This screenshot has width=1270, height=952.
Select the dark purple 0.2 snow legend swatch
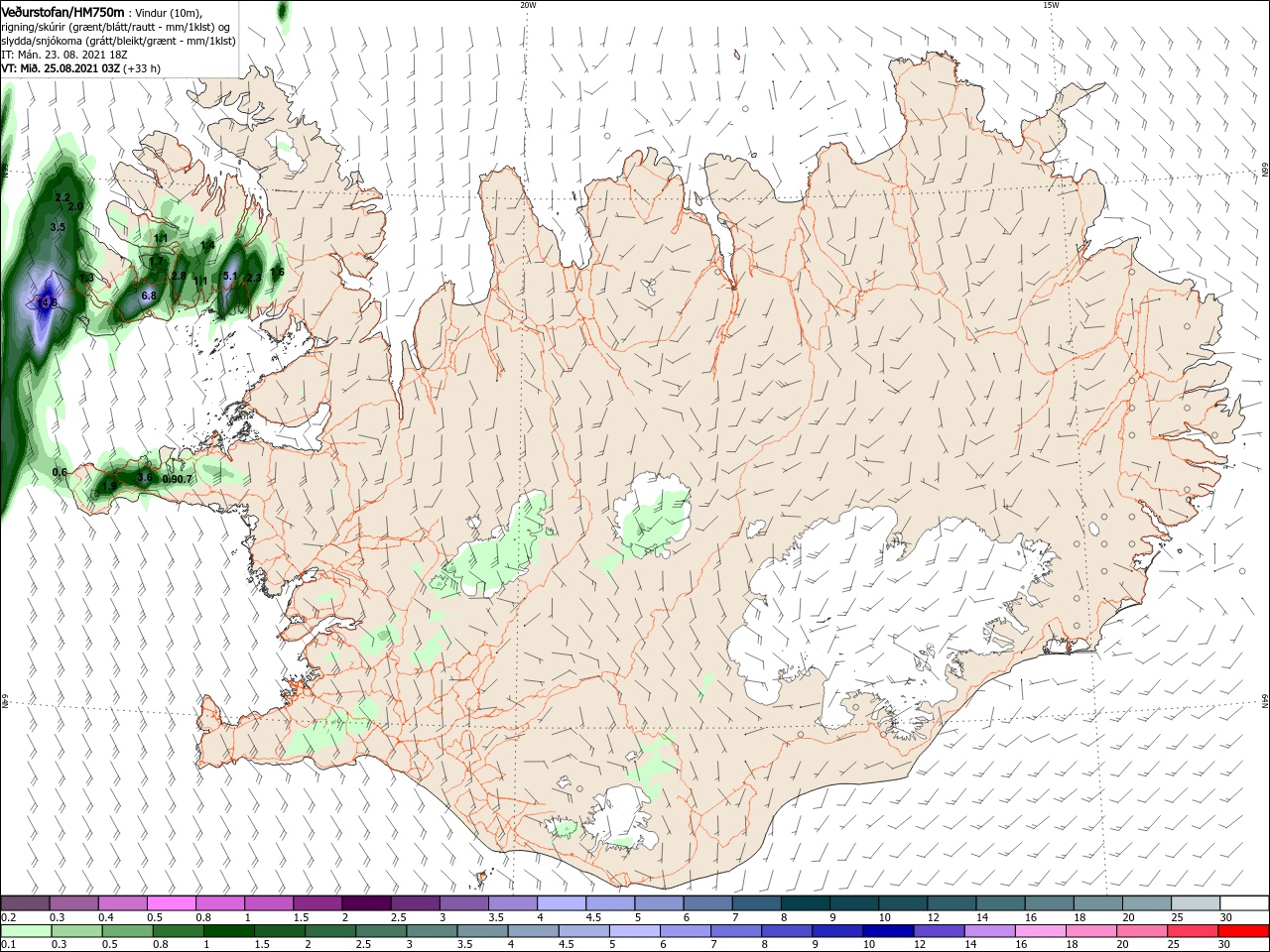pos(25,903)
